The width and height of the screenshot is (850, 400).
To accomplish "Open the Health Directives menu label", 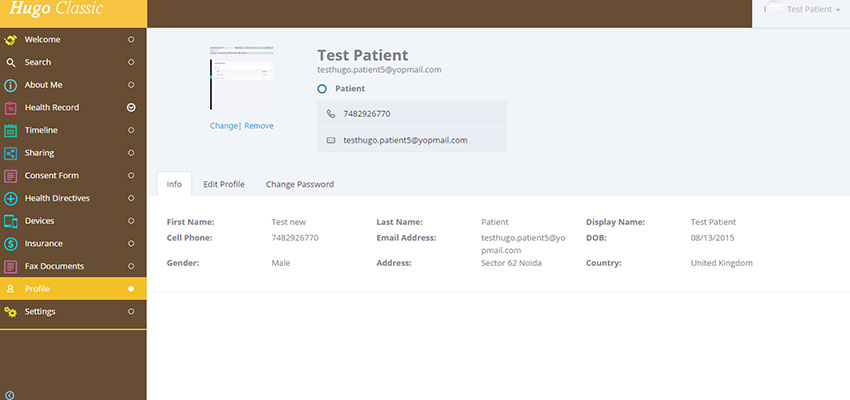I will click(x=57, y=198).
